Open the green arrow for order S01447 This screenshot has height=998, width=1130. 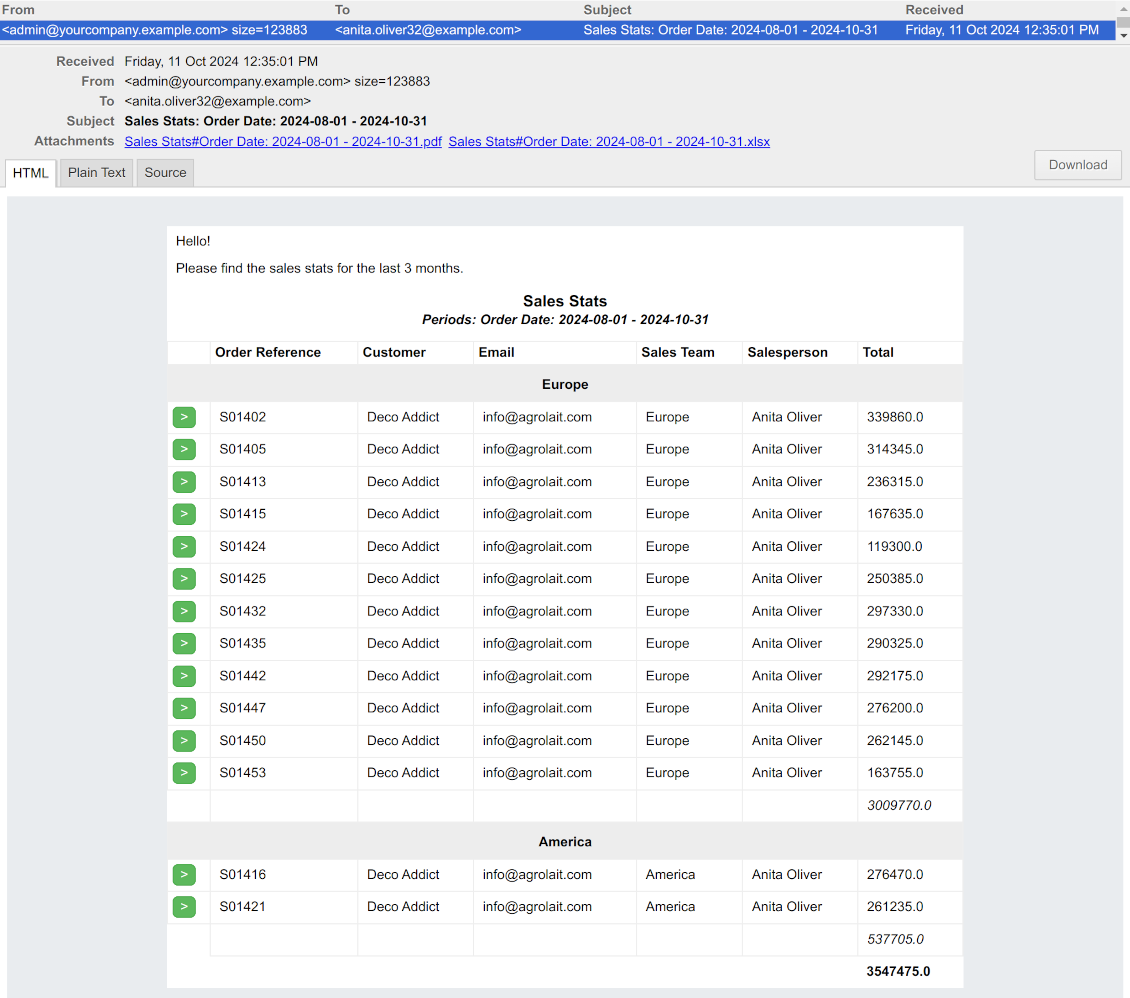tap(184, 708)
